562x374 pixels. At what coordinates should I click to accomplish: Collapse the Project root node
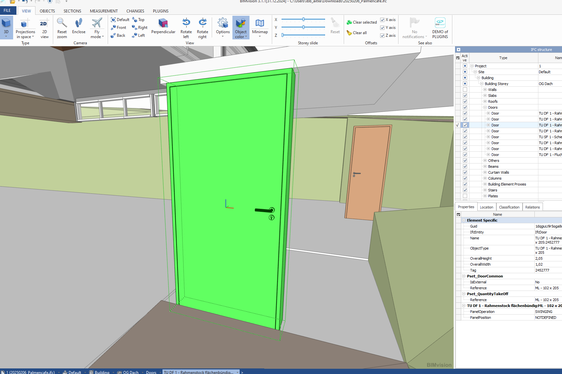coord(472,66)
